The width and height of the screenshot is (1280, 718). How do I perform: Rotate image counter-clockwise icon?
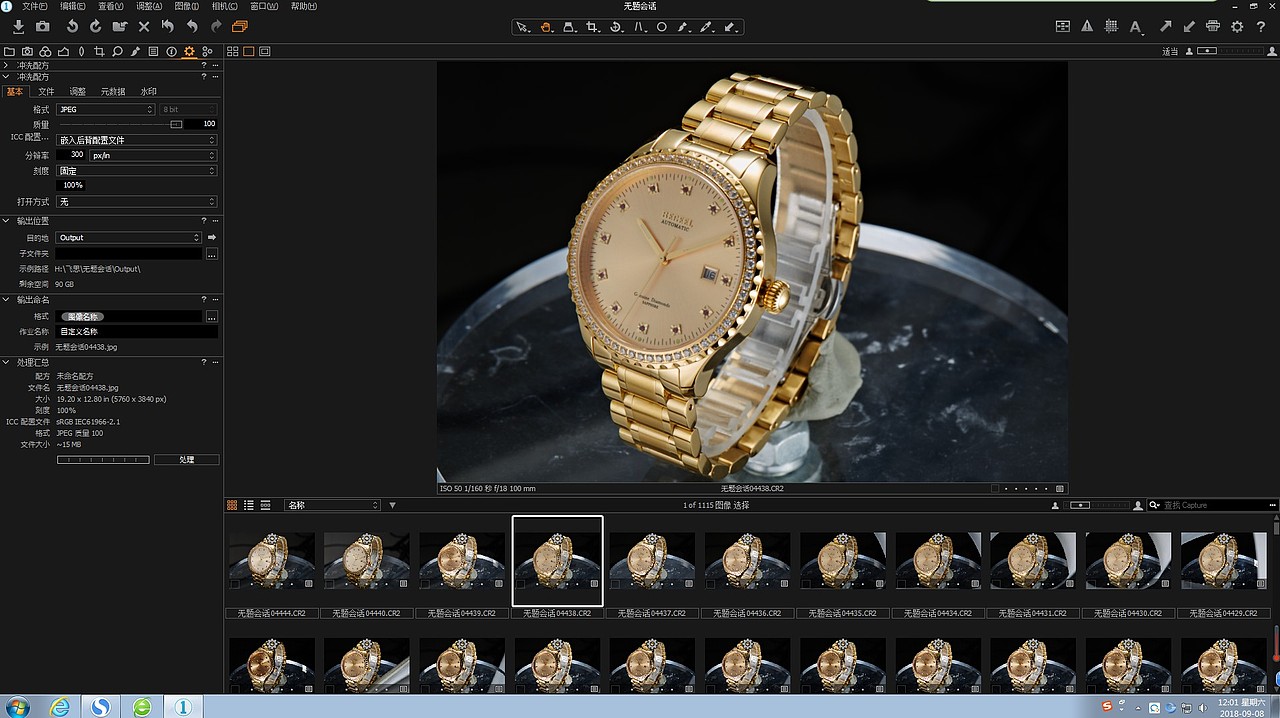72,27
